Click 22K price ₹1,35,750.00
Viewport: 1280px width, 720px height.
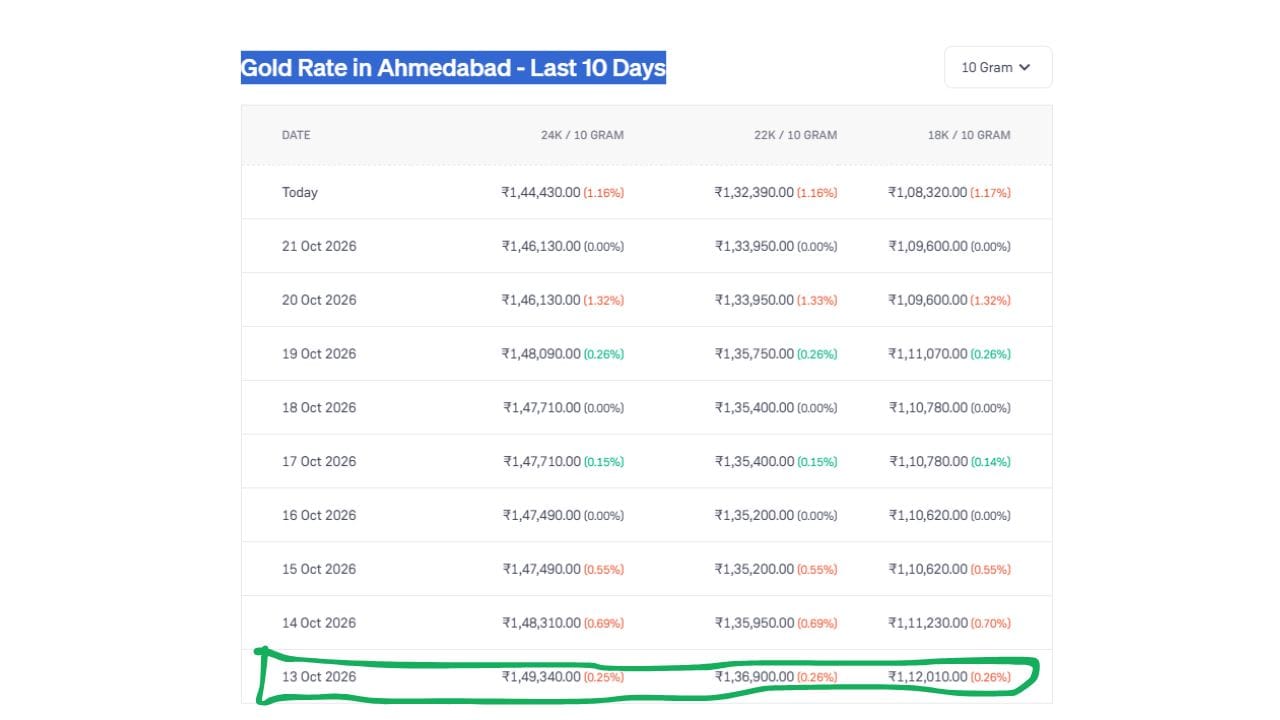[754, 354]
